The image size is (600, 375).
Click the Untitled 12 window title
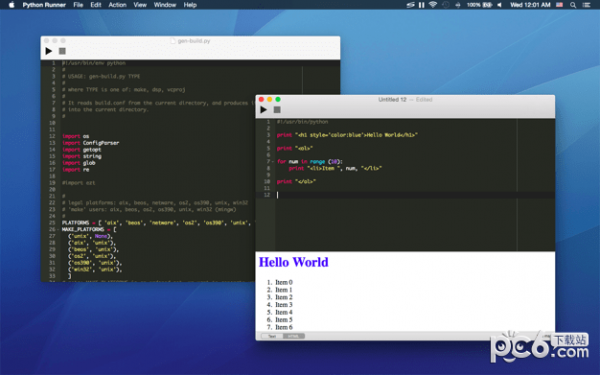tap(392, 99)
